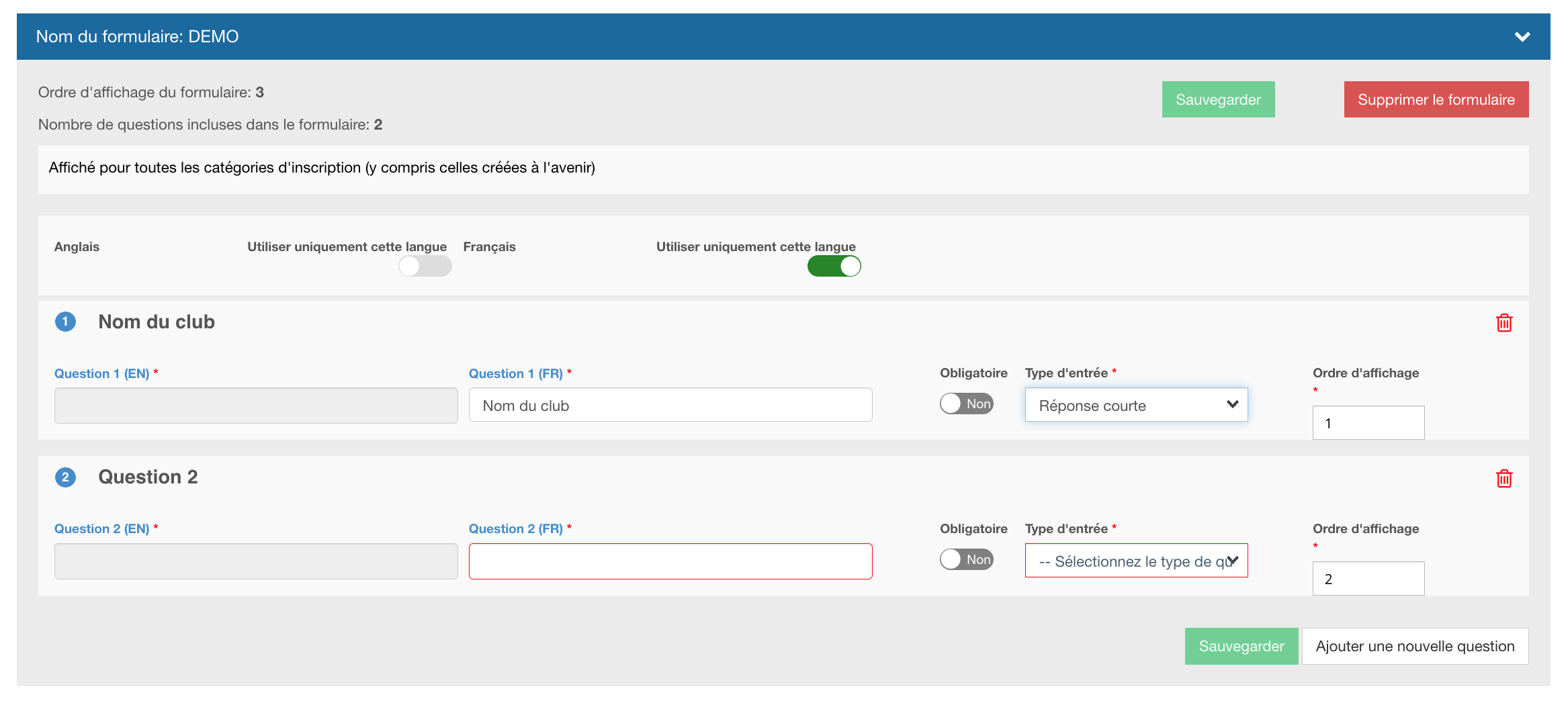Click bottom Sauvegarder button
The image size is (1568, 705).
tap(1241, 646)
